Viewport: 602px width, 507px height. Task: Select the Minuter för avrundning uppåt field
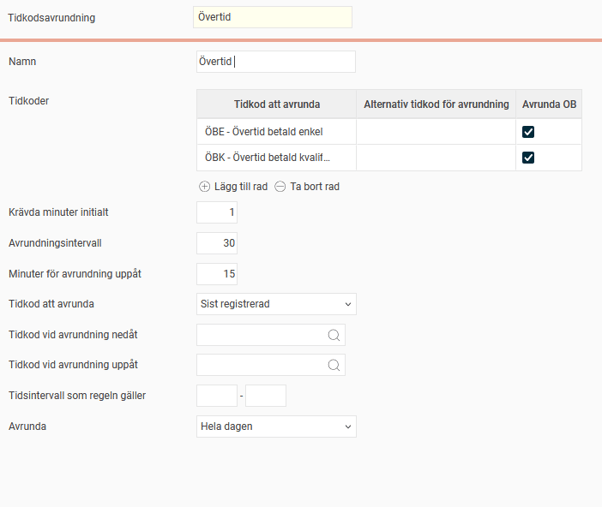[217, 274]
